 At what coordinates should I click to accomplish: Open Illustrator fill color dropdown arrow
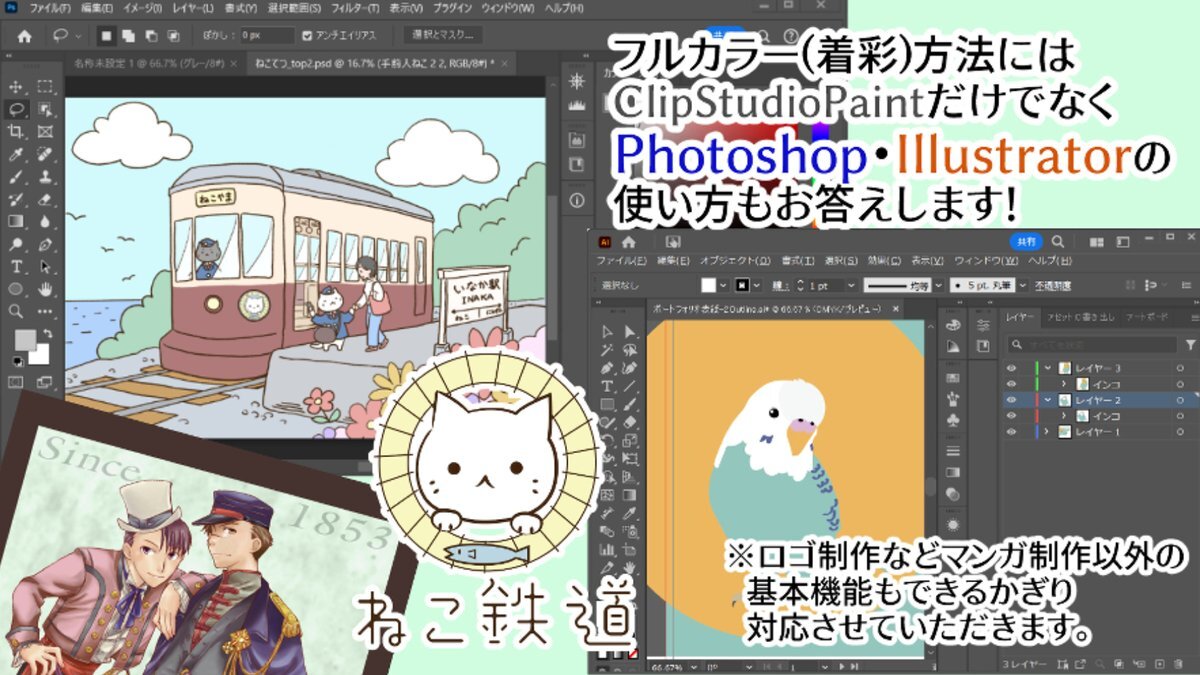[723, 285]
